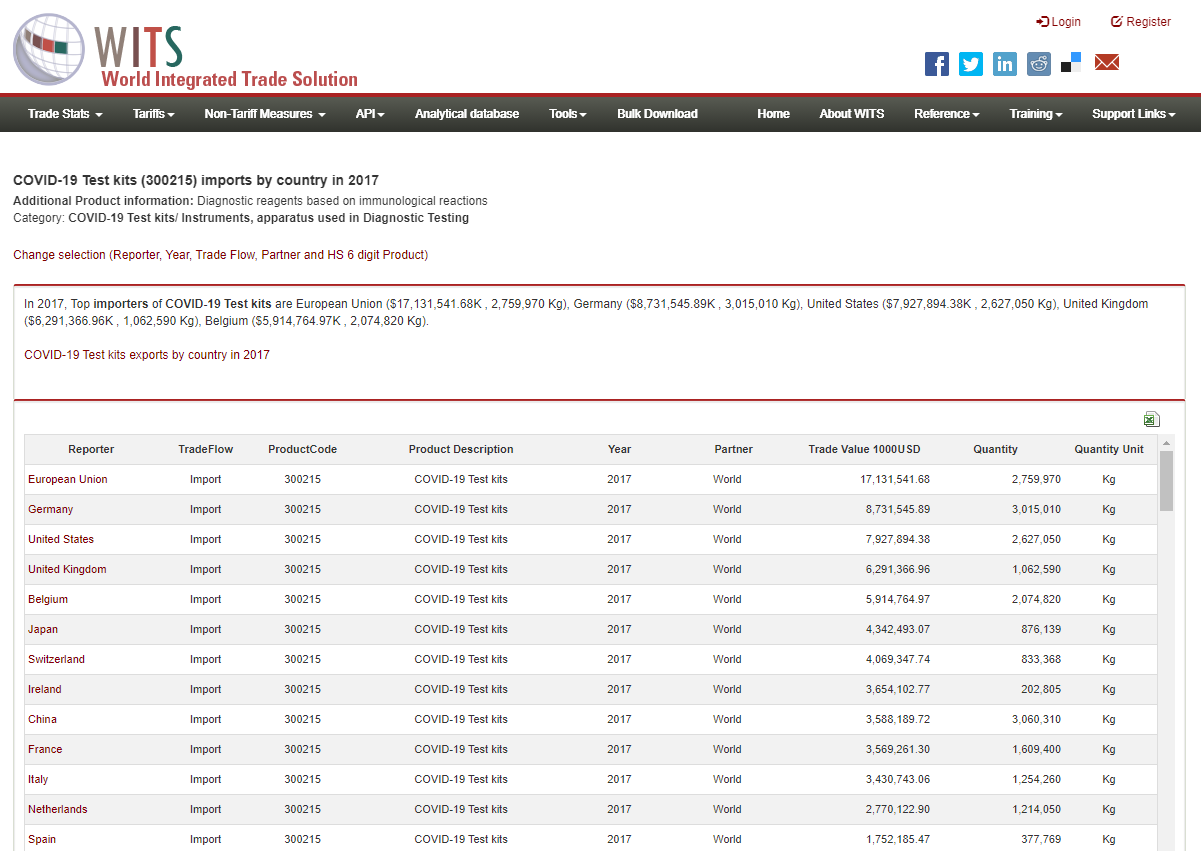Expand the Tariffs dropdown menu

(x=154, y=114)
